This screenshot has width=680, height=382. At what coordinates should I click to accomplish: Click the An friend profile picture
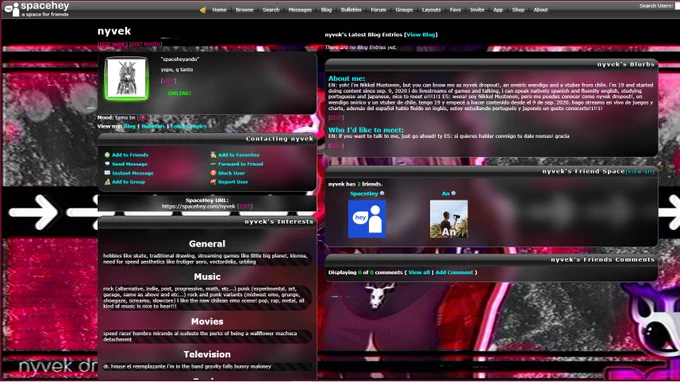pyautogui.click(x=449, y=219)
